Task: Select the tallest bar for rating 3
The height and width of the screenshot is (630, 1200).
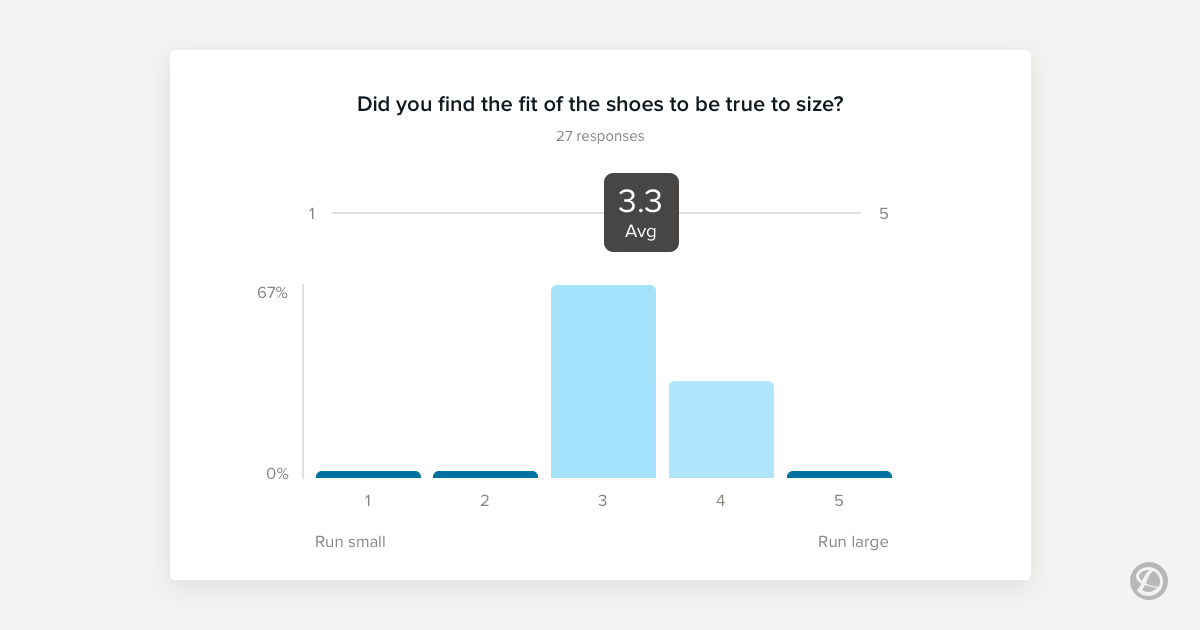Action: pyautogui.click(x=603, y=382)
